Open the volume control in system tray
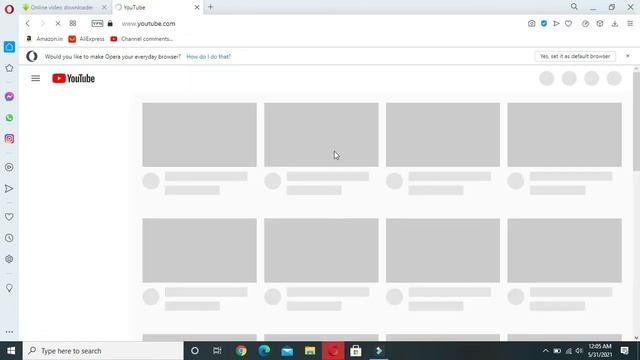This screenshot has width=640, height=360. click(x=579, y=351)
